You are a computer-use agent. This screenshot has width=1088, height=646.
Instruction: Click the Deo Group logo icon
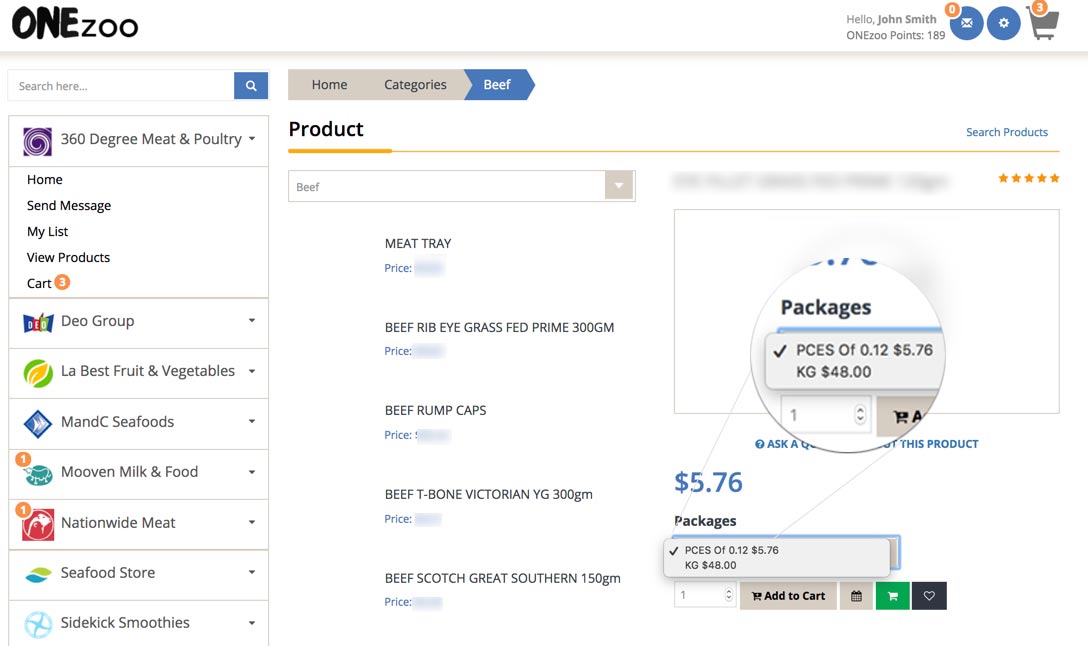click(38, 322)
